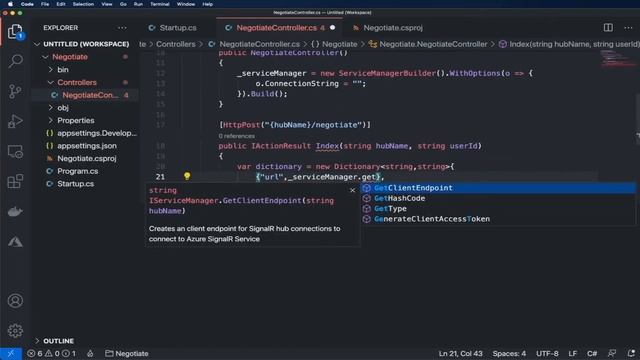Open Remote Explorer view

click(15, 151)
